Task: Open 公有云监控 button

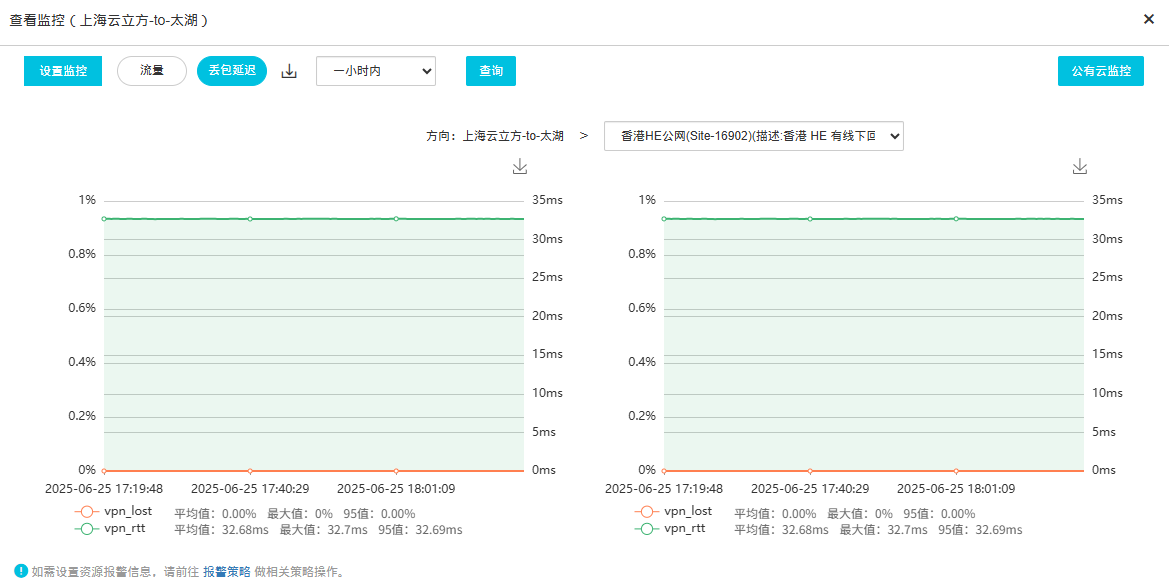Action: click(x=1100, y=71)
